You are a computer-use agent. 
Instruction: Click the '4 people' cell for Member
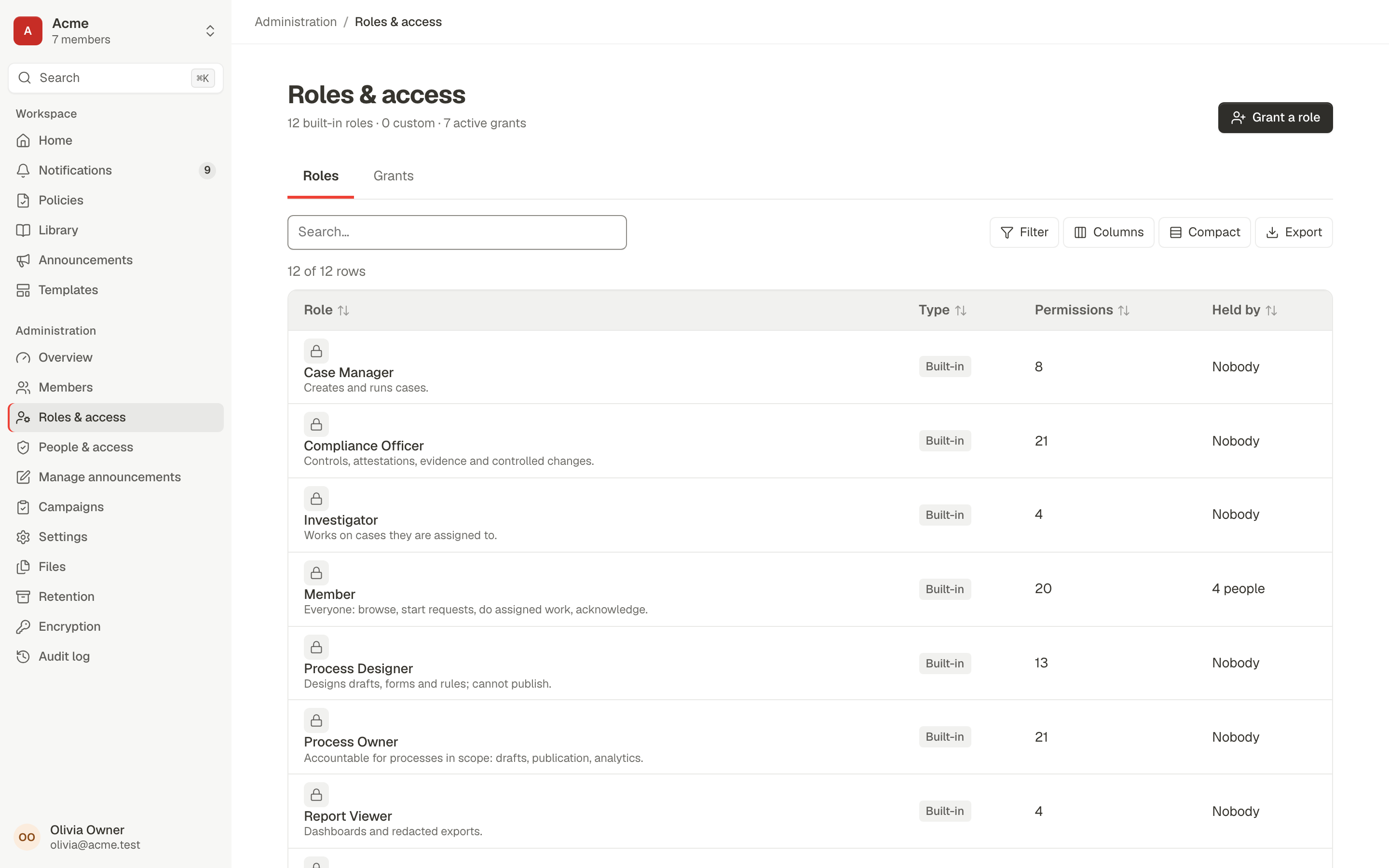click(x=1238, y=589)
